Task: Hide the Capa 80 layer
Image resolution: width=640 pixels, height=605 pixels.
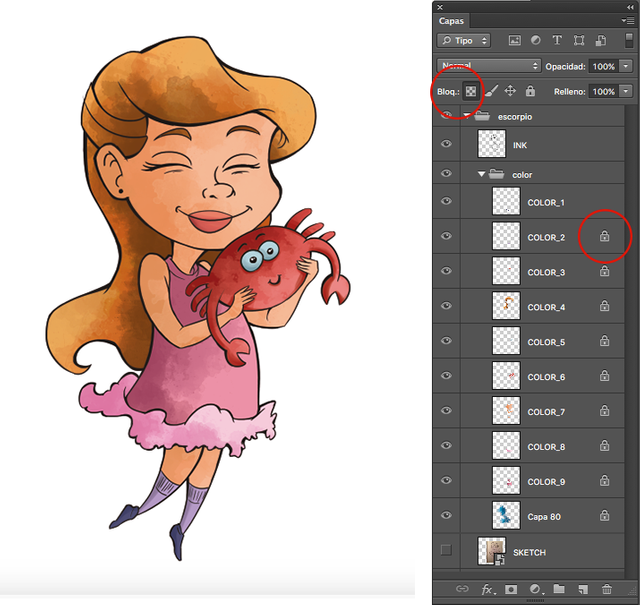Action: 446,516
